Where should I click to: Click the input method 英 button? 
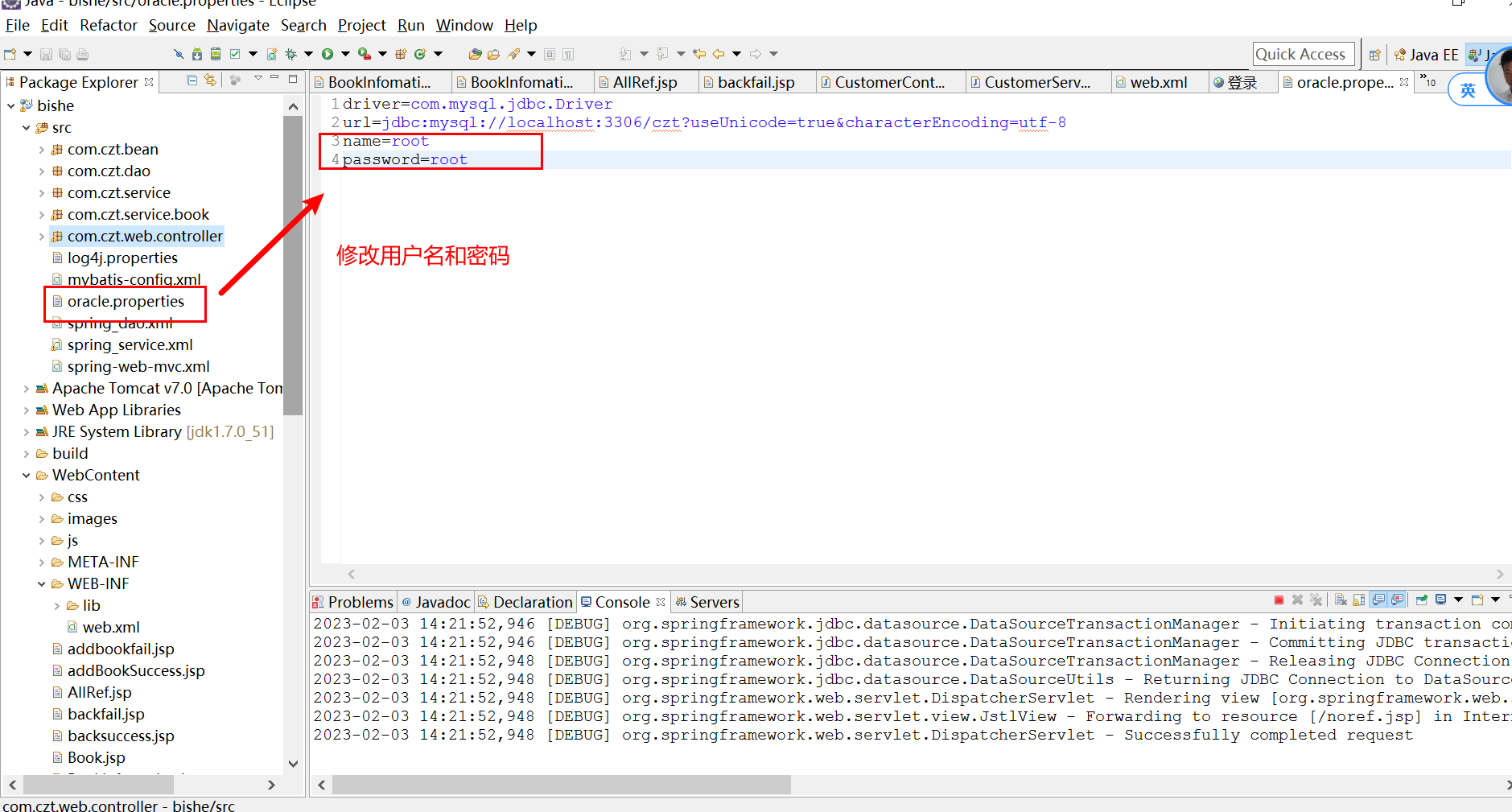(x=1469, y=90)
